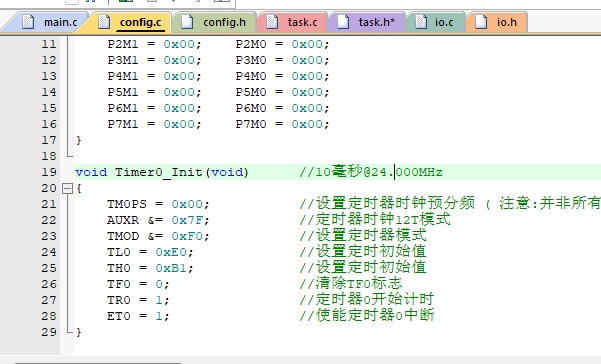
Task: Switch to the io.c tab
Action: point(436,22)
